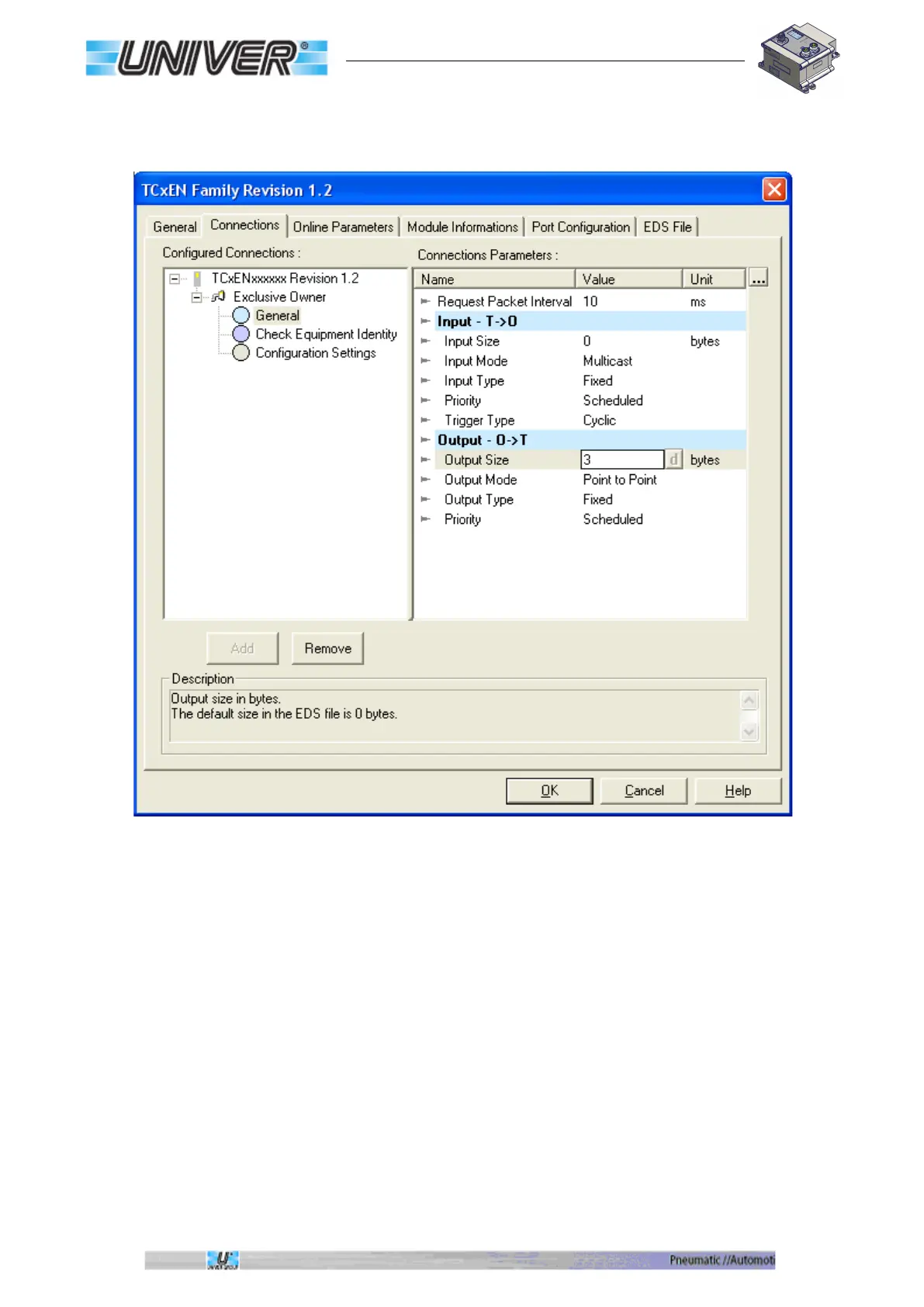Click the Description scrollbar up arrow
The image size is (924, 1307).
(749, 700)
